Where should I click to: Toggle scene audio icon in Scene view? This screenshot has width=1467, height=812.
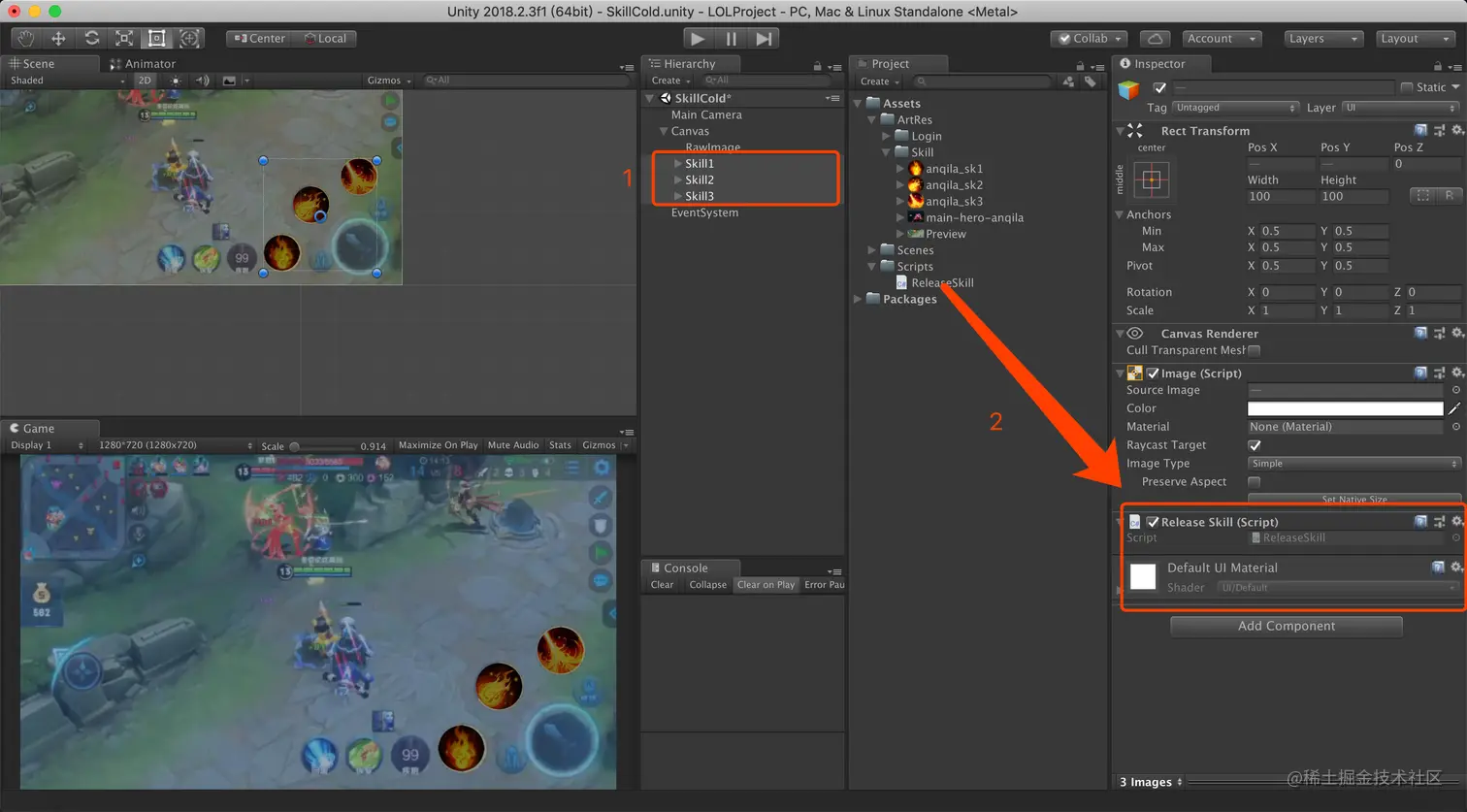[x=202, y=81]
